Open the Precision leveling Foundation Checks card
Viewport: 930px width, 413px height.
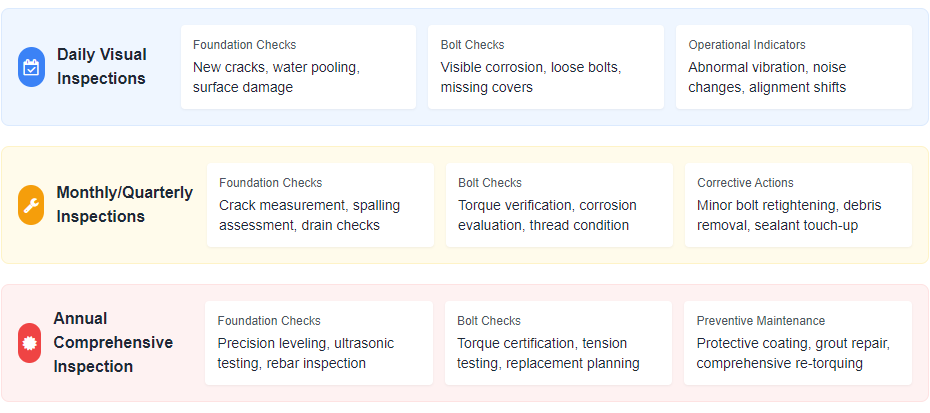pyautogui.click(x=319, y=343)
